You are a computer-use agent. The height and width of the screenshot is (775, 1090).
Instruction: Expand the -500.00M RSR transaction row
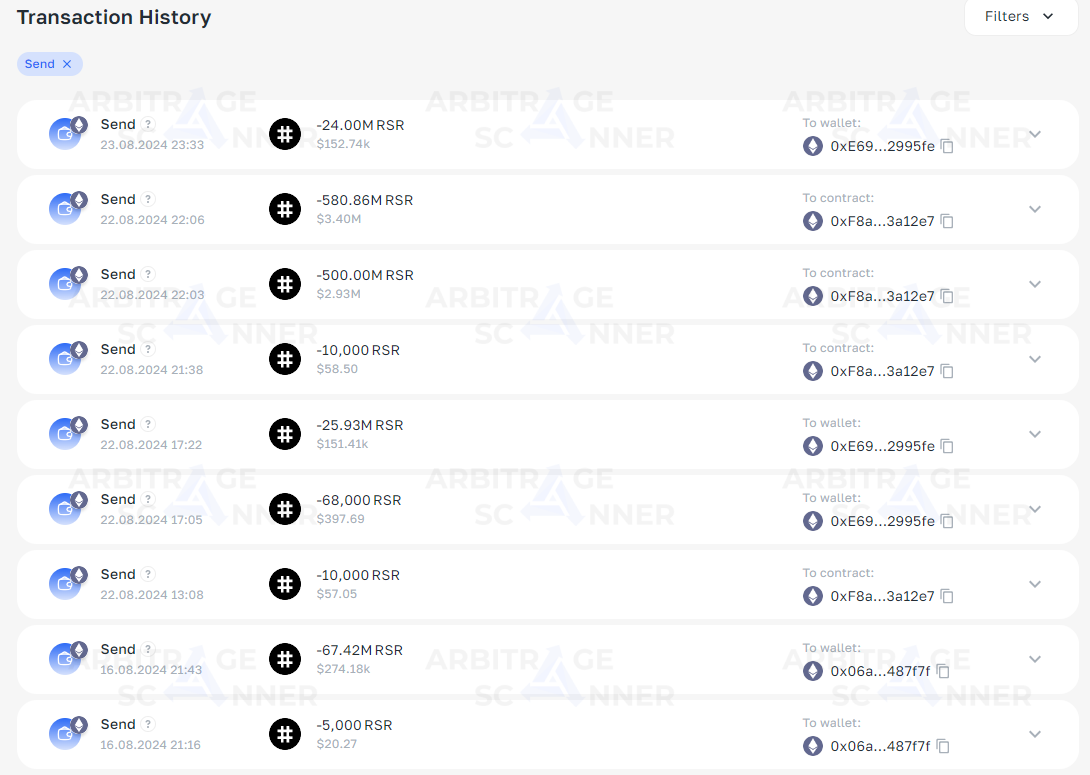(x=1034, y=284)
